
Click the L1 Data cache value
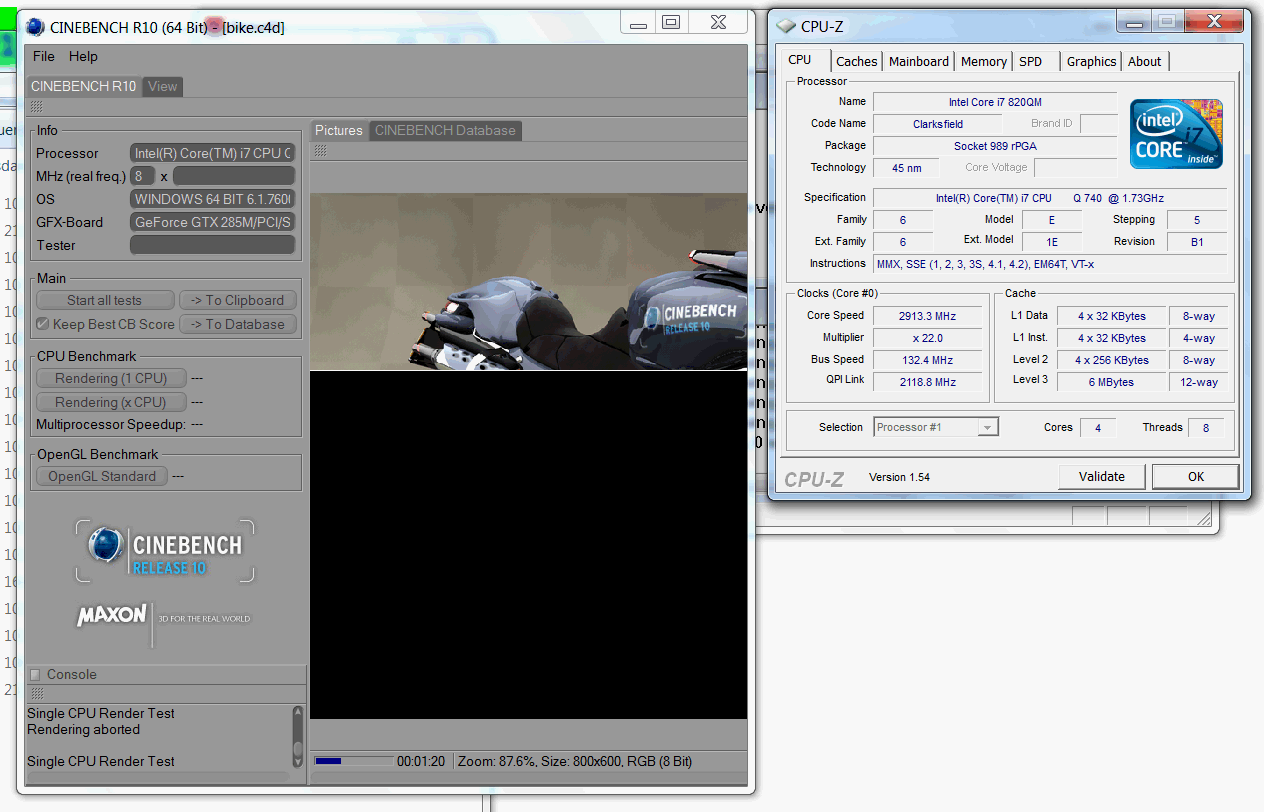tap(1112, 316)
